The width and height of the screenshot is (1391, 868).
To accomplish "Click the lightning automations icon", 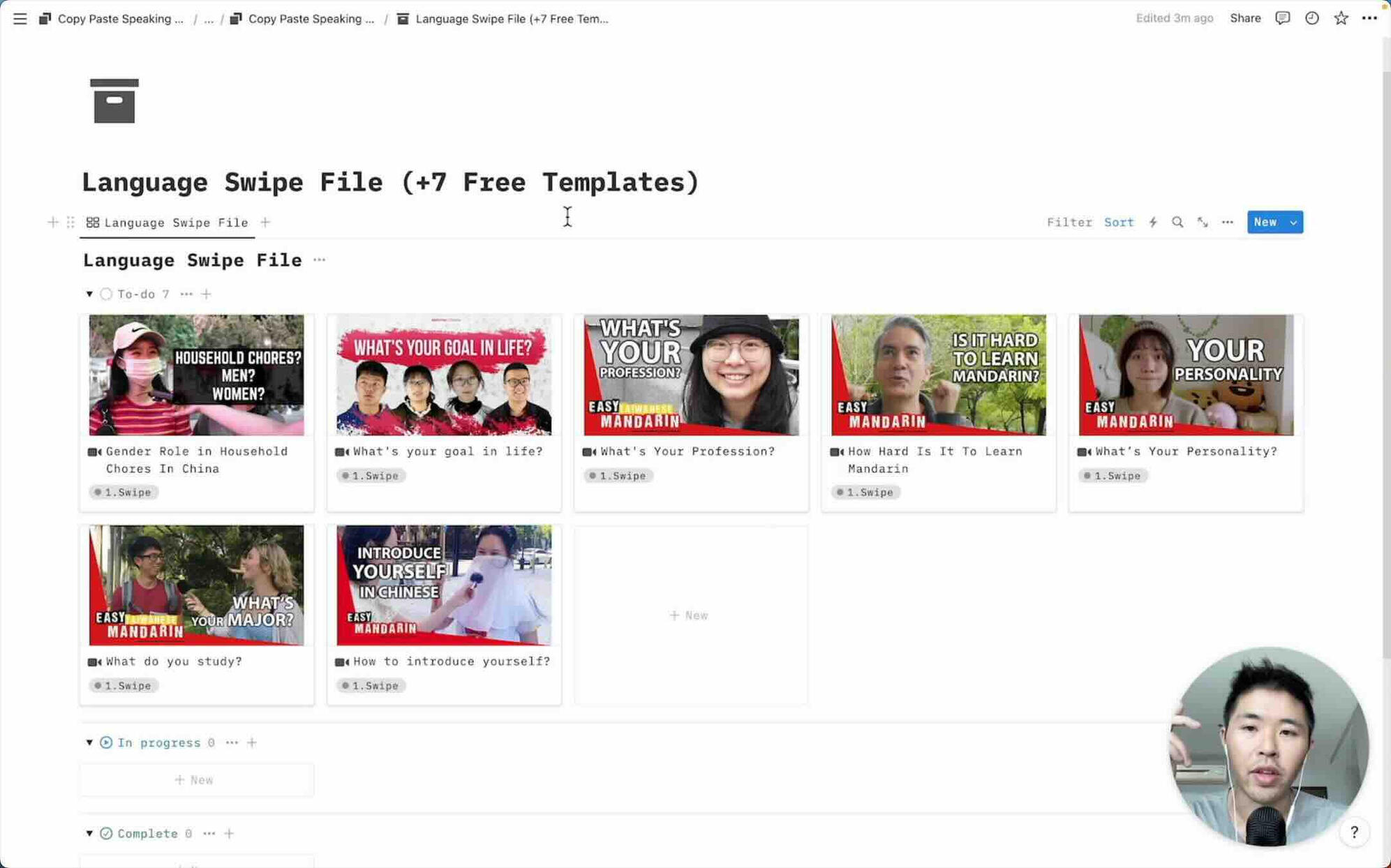I will point(1153,223).
